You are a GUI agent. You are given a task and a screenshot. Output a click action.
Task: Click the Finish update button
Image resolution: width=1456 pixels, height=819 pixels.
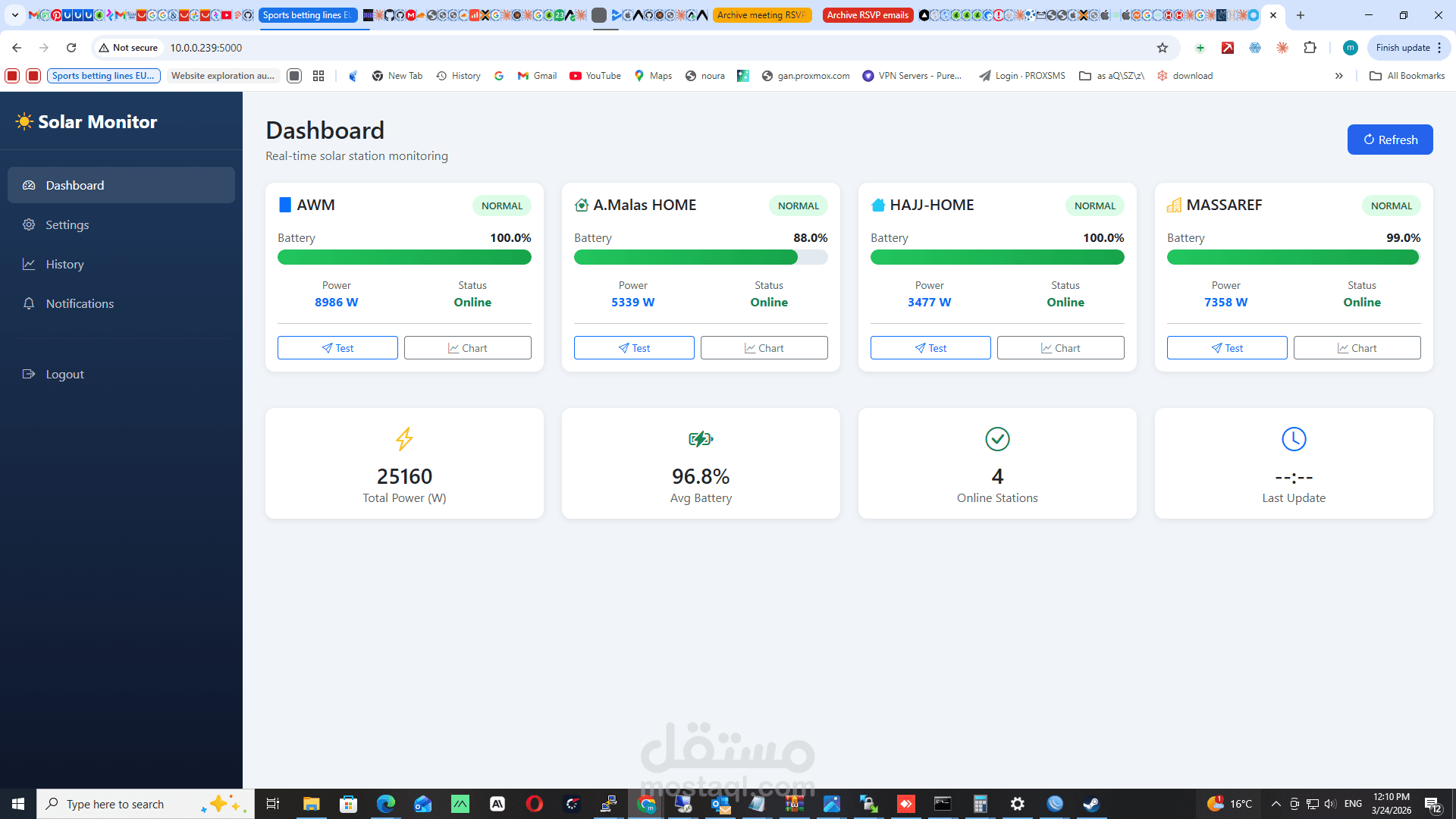[1408, 48]
